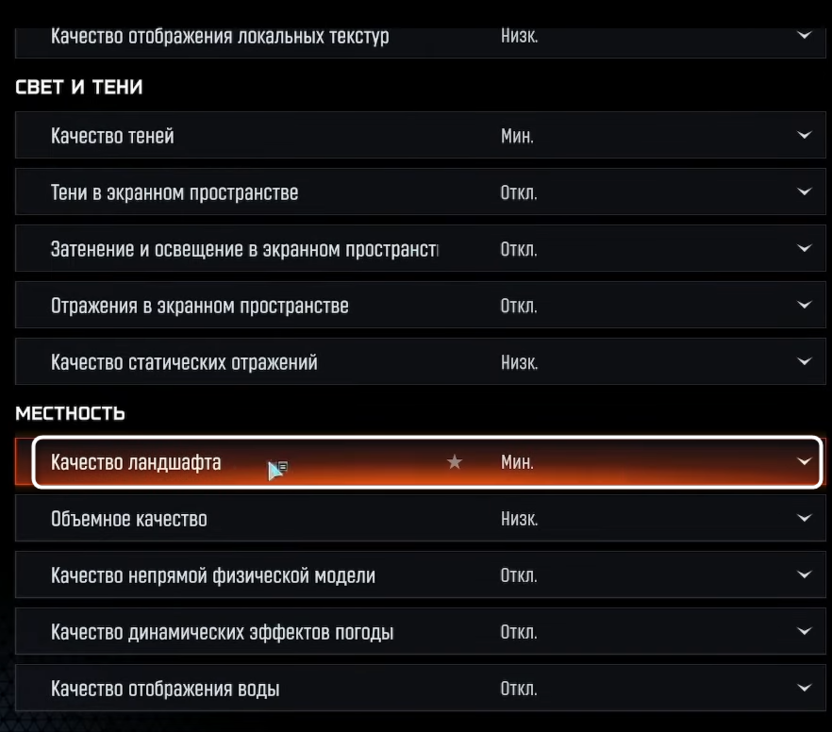Expand Качество отображения воды chevron
Viewport: 832px width, 732px height.
[805, 689]
